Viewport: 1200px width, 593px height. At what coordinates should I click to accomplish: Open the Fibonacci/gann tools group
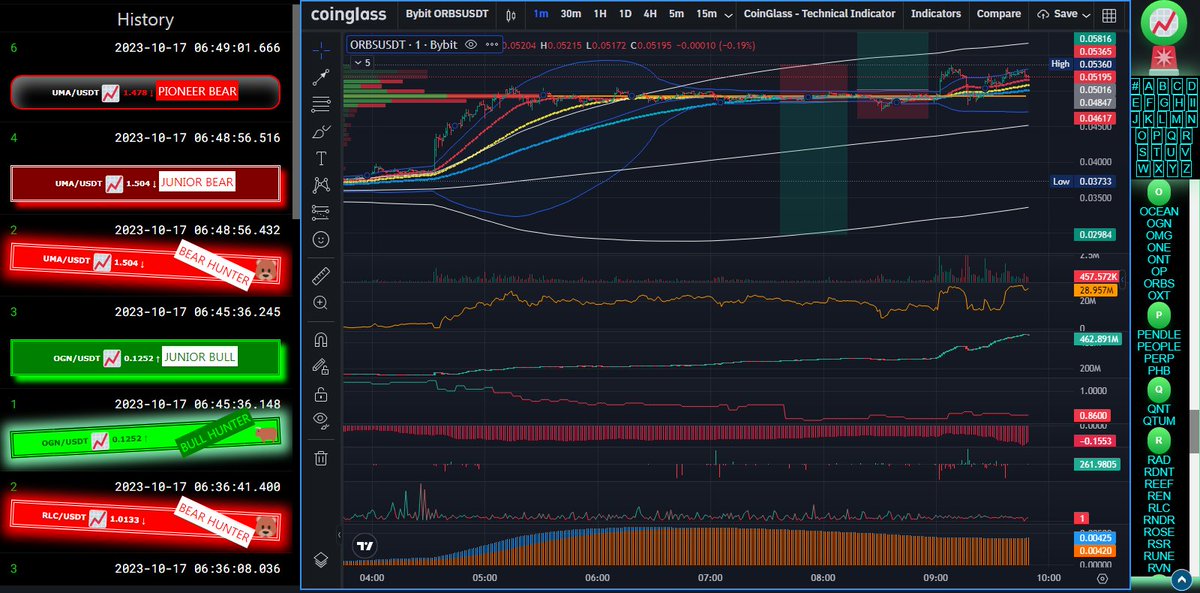[x=321, y=104]
